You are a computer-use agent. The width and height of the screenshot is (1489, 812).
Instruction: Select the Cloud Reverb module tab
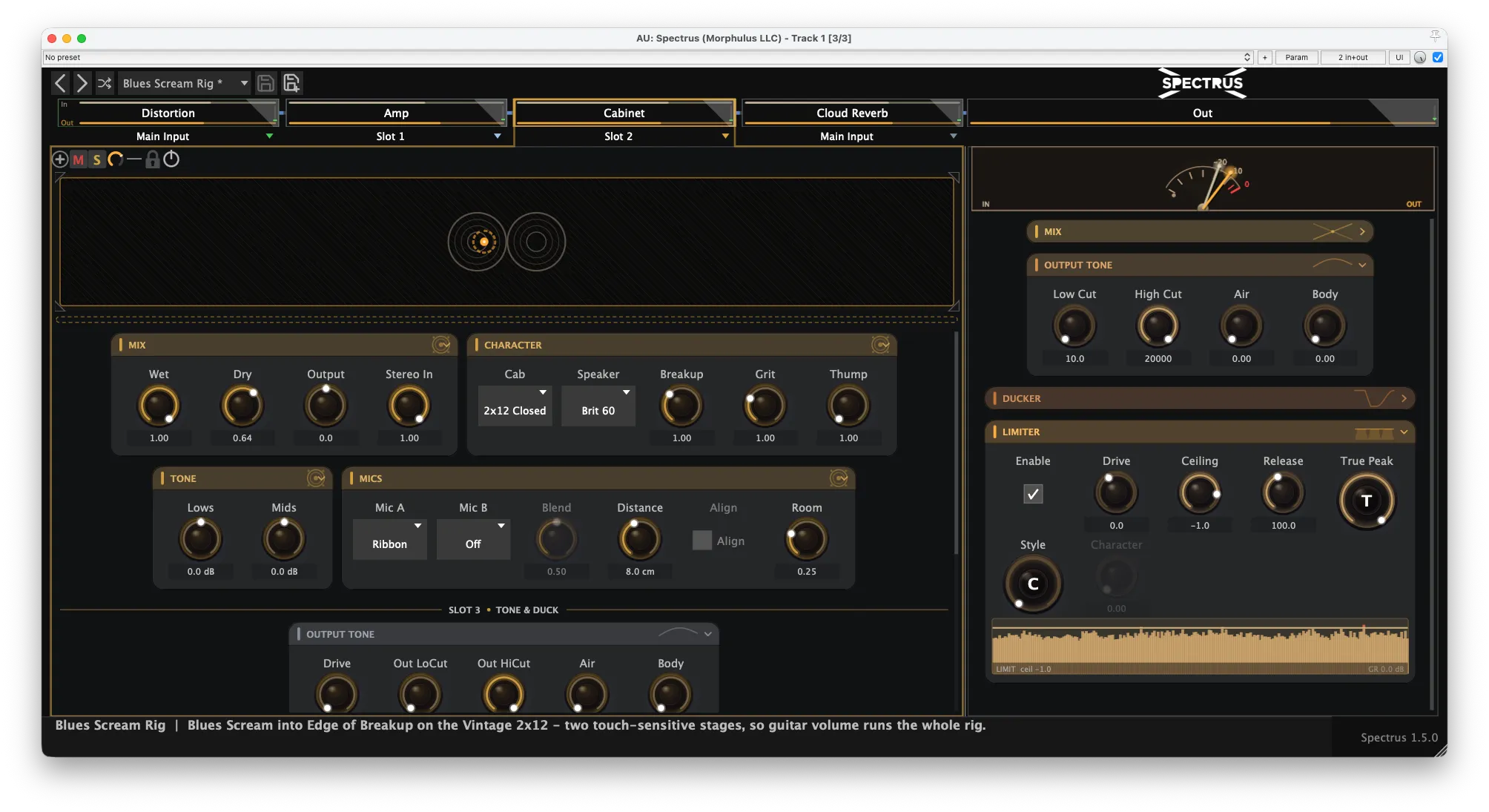tap(851, 113)
